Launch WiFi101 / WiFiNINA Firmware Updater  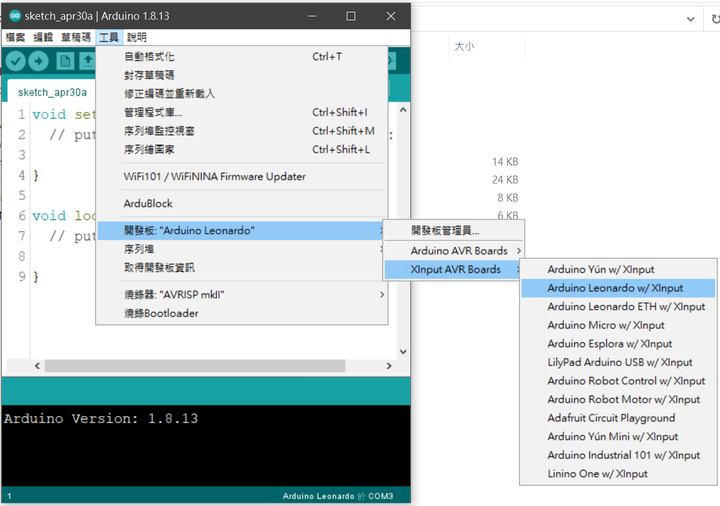click(242, 176)
